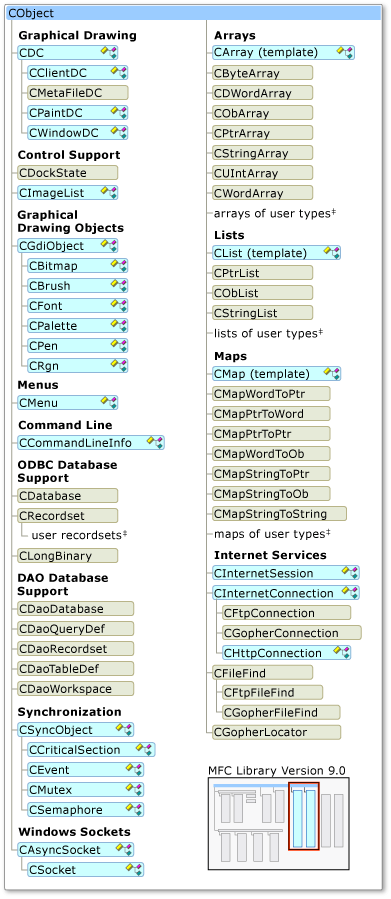The image size is (391, 899).
Task: Open the CPtrList class box
Action: [263, 272]
